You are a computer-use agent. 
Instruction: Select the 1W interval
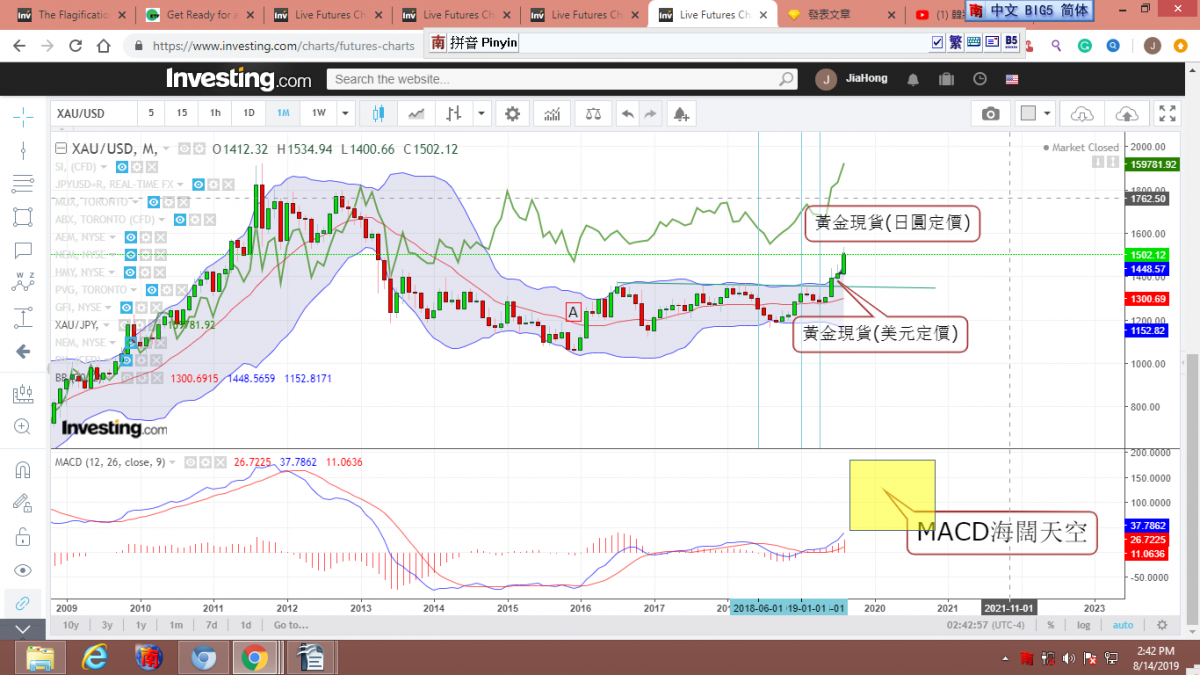[x=318, y=114]
